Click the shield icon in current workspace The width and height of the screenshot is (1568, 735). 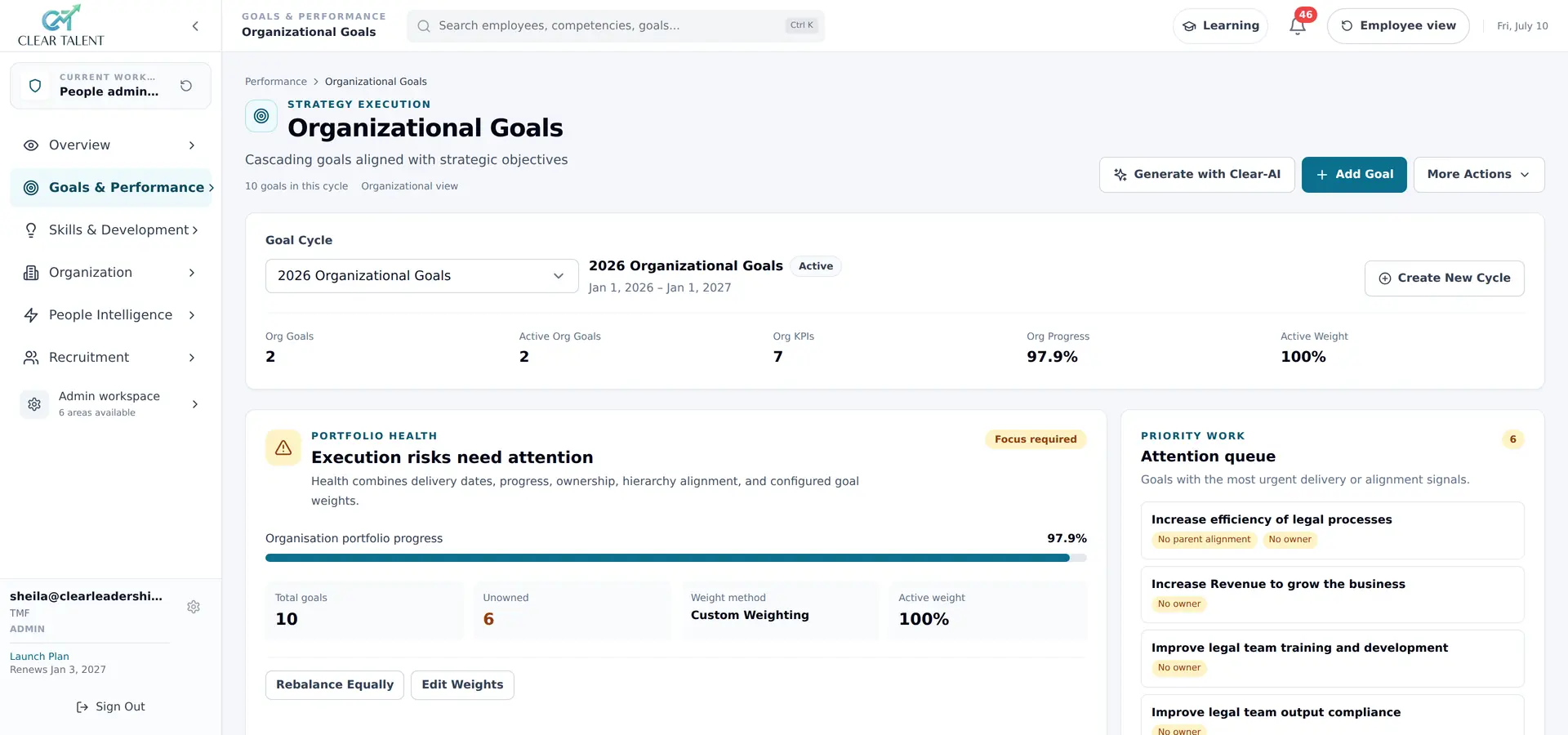click(35, 86)
